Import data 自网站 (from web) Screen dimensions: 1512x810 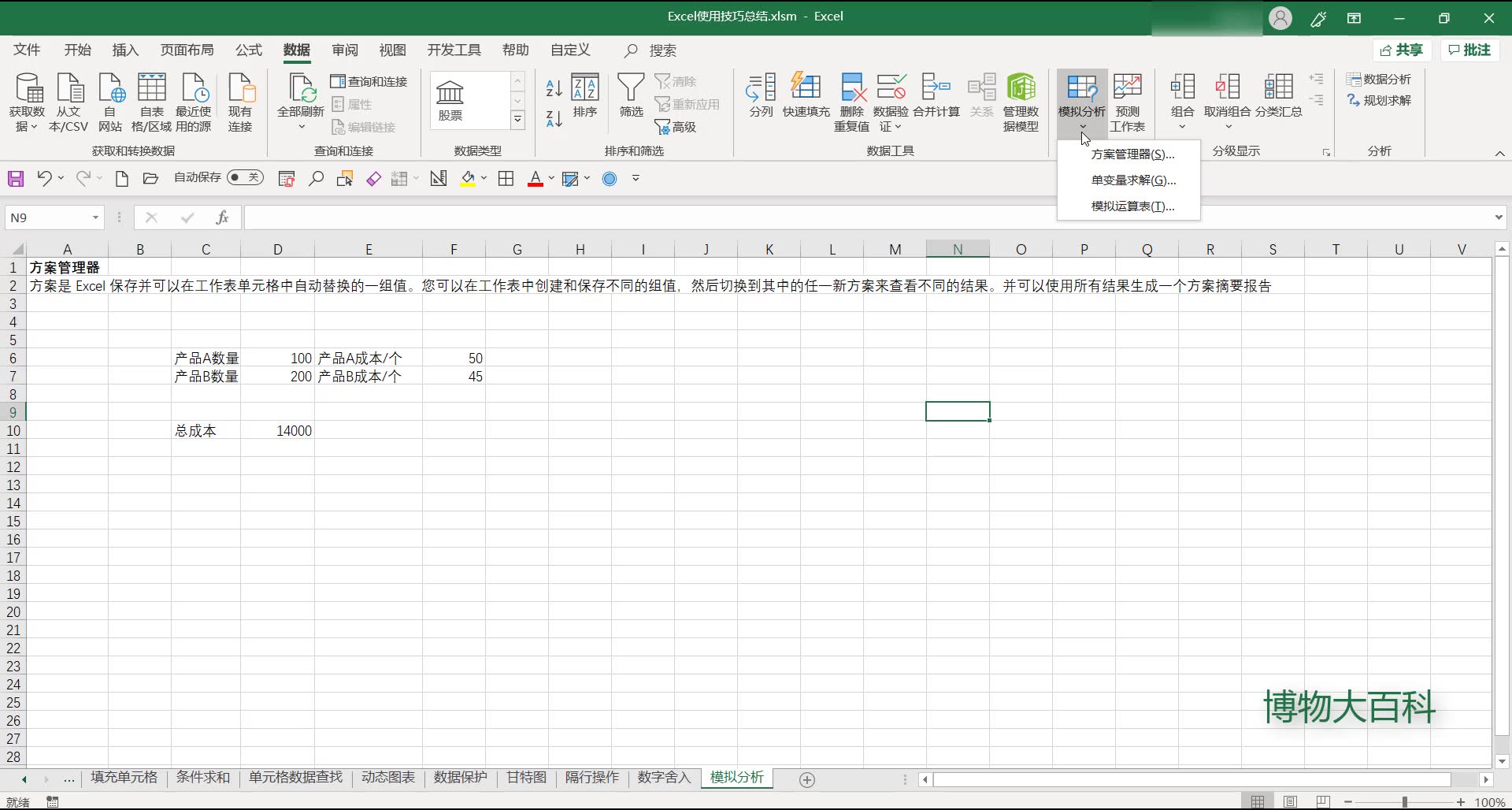110,102
